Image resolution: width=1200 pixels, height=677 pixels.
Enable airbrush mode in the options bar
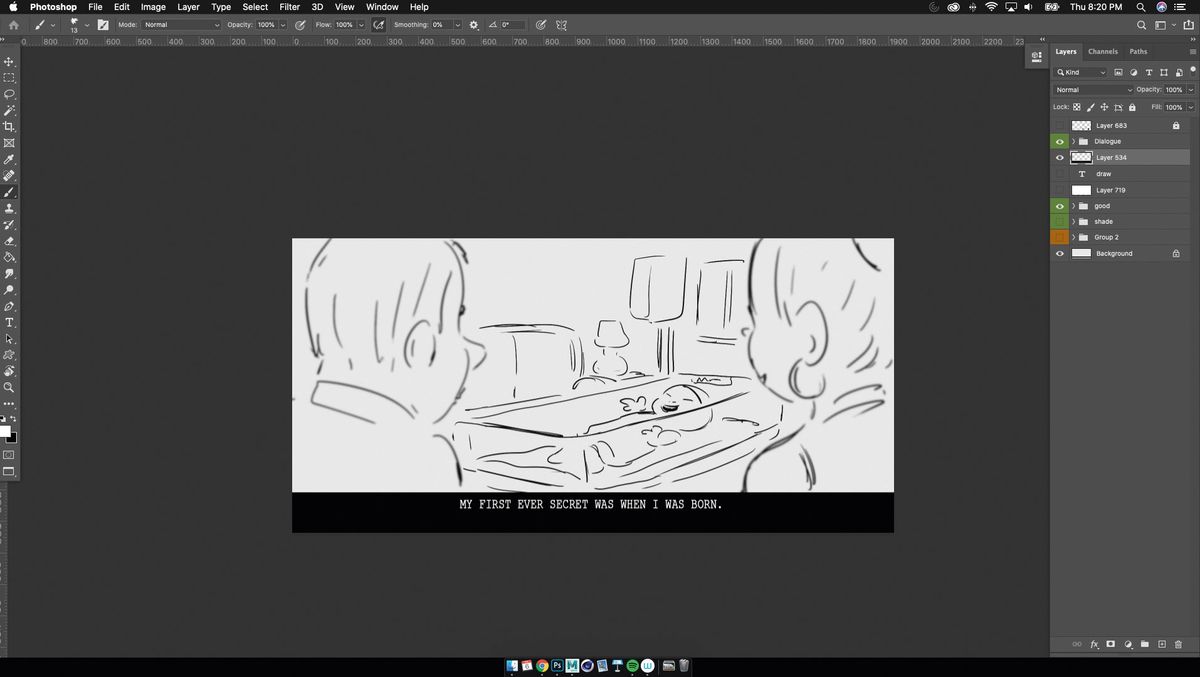[x=378, y=24]
